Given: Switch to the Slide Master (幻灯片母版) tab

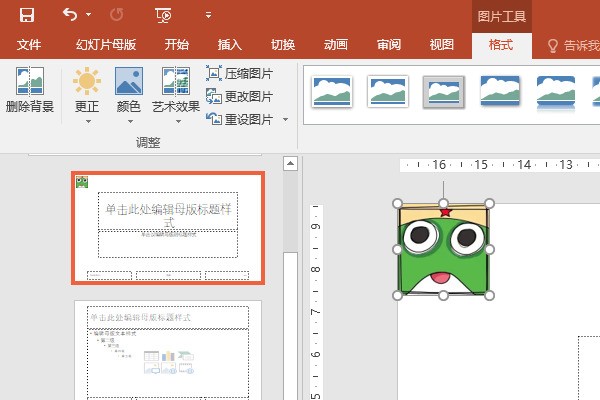Looking at the screenshot, I should click(105, 45).
